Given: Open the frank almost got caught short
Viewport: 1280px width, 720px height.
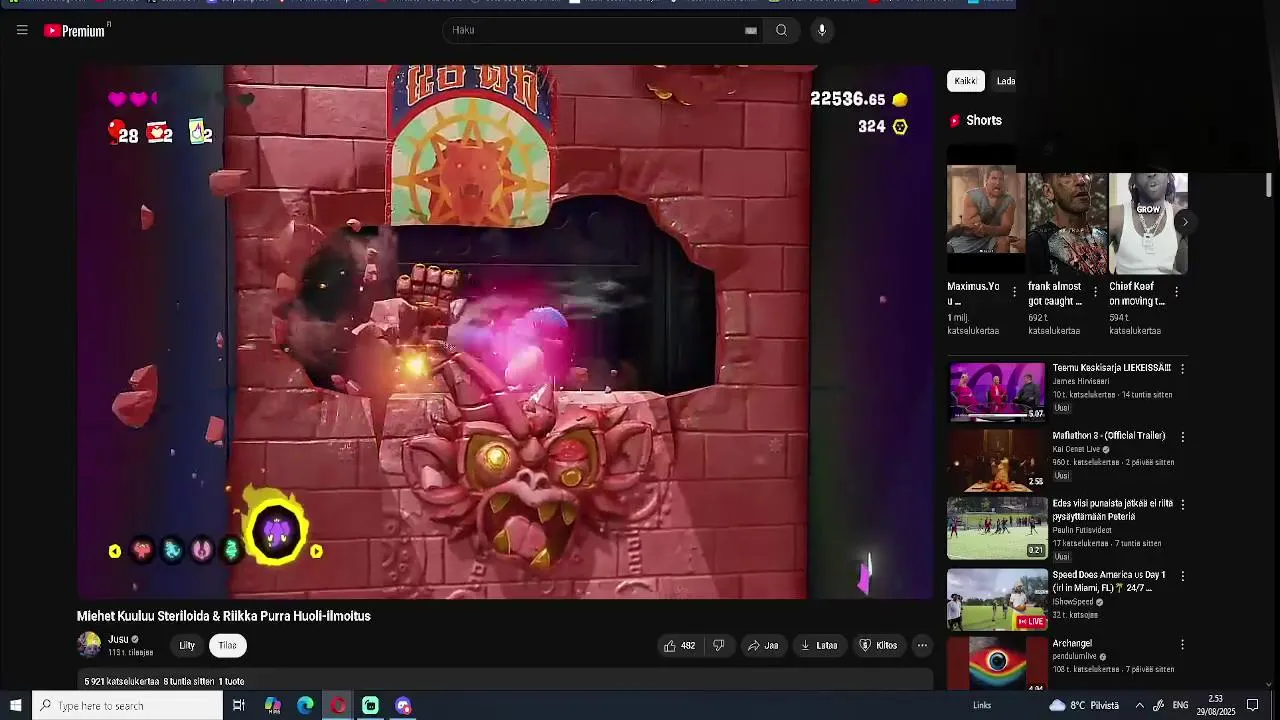Looking at the screenshot, I should pos(1067,224).
